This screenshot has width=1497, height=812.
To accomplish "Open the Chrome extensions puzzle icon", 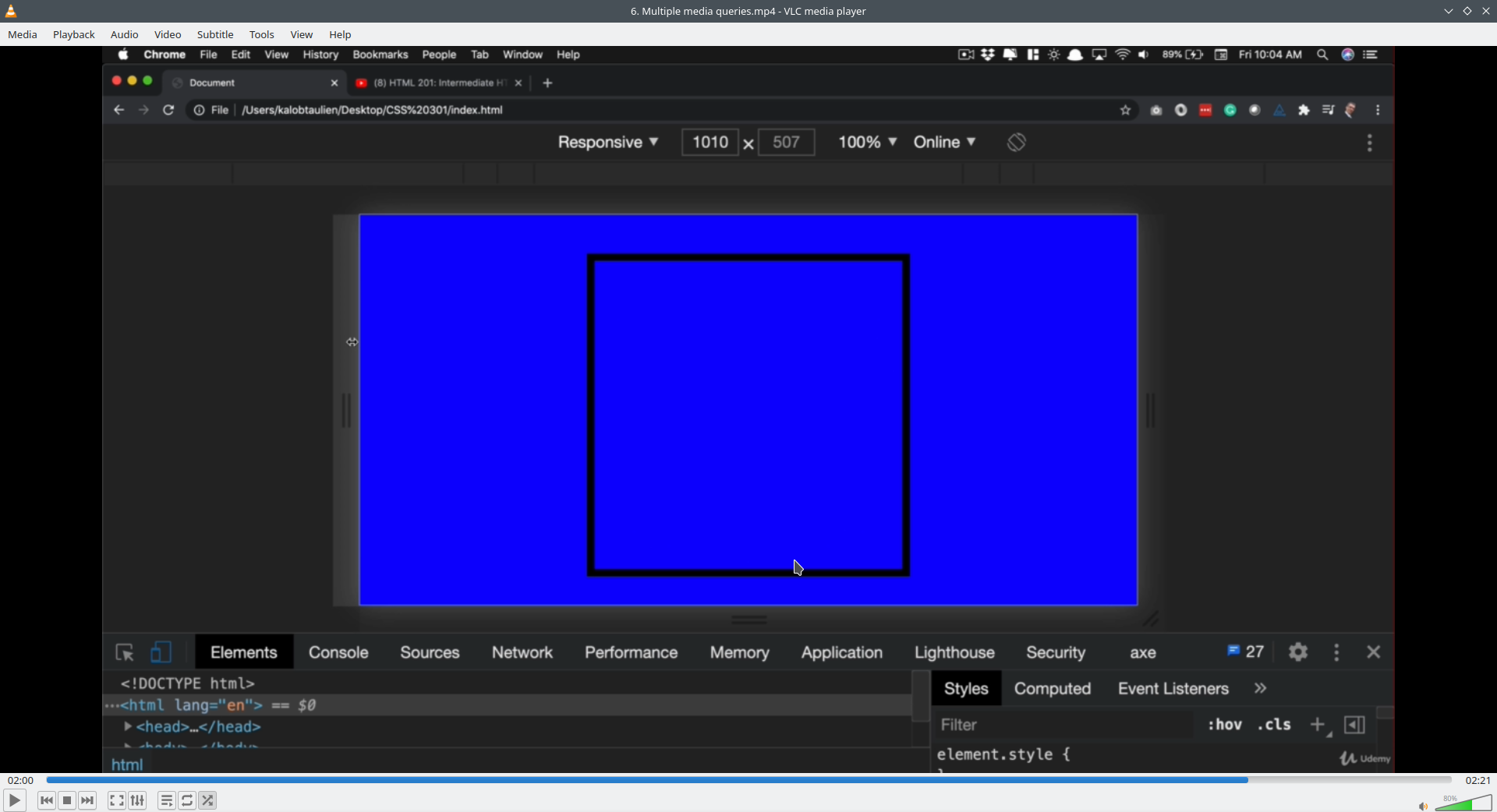I will coord(1304,111).
